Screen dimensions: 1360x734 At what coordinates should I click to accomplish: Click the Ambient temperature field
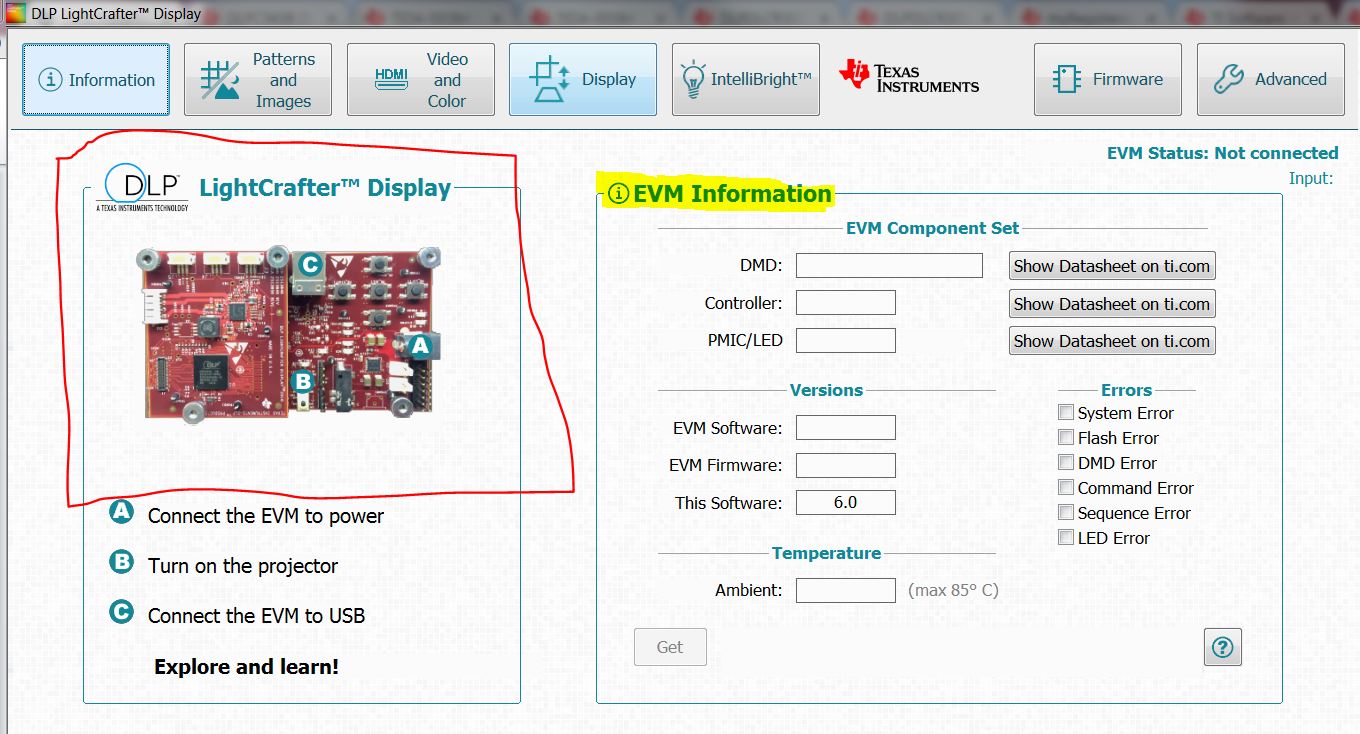pyautogui.click(x=846, y=590)
